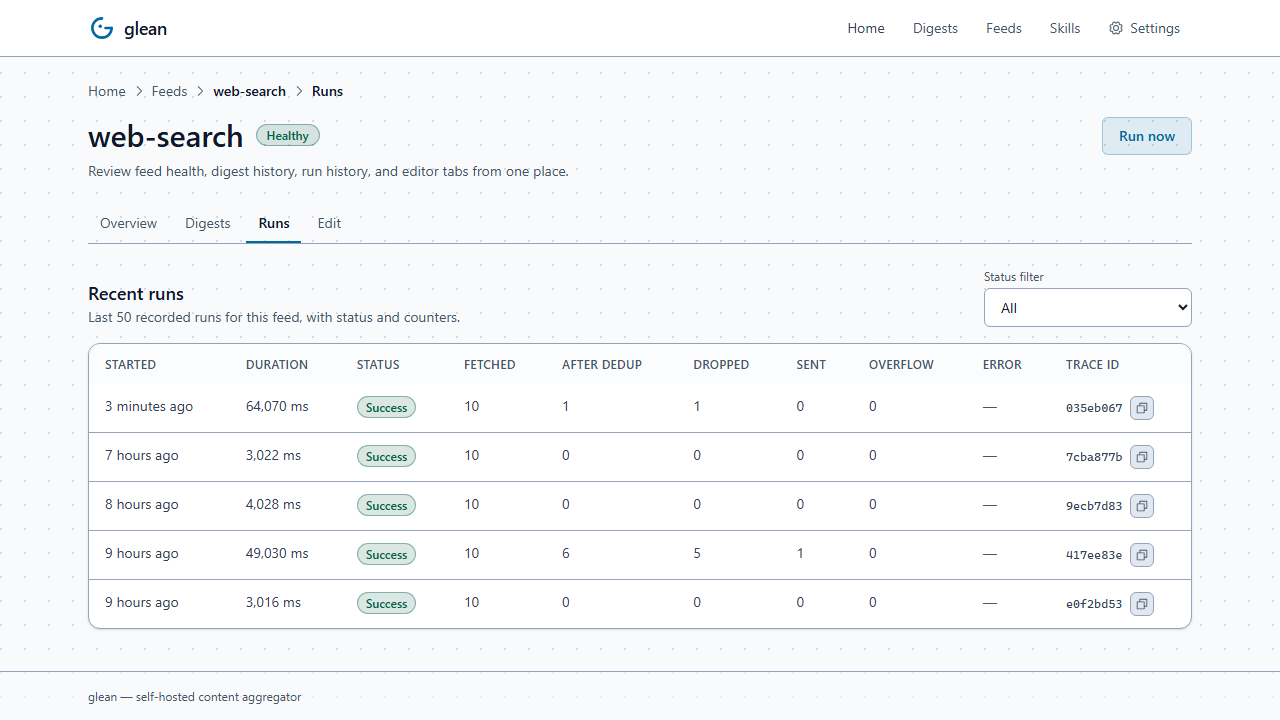The image size is (1280, 720).
Task: Go to Home breadcrumb link
Action: [107, 91]
